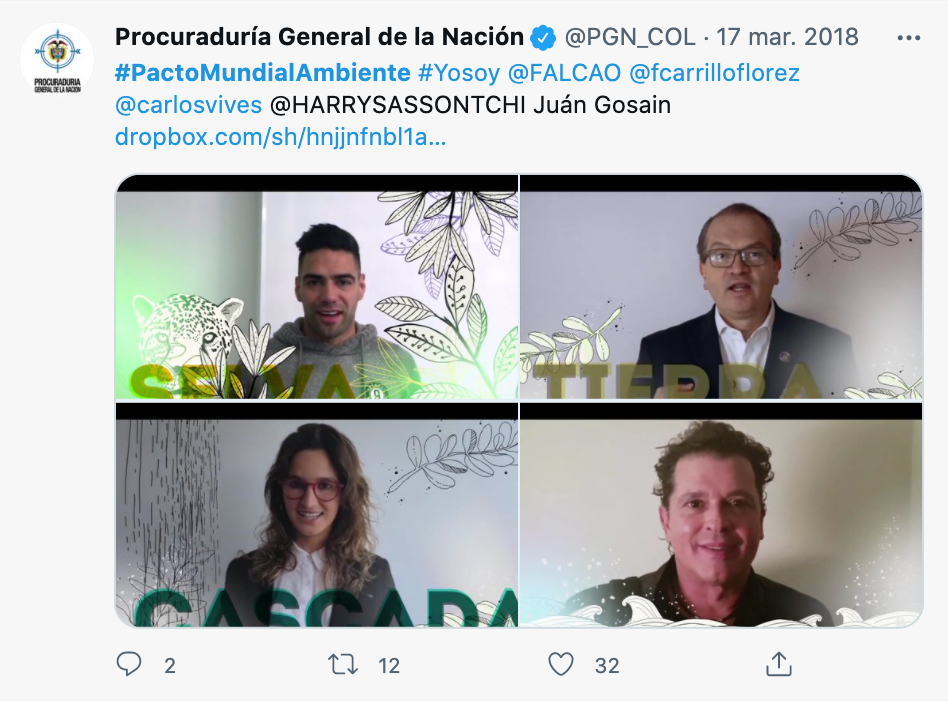
Task: Open the 17 mar. 2018 timestamp
Action: [787, 37]
